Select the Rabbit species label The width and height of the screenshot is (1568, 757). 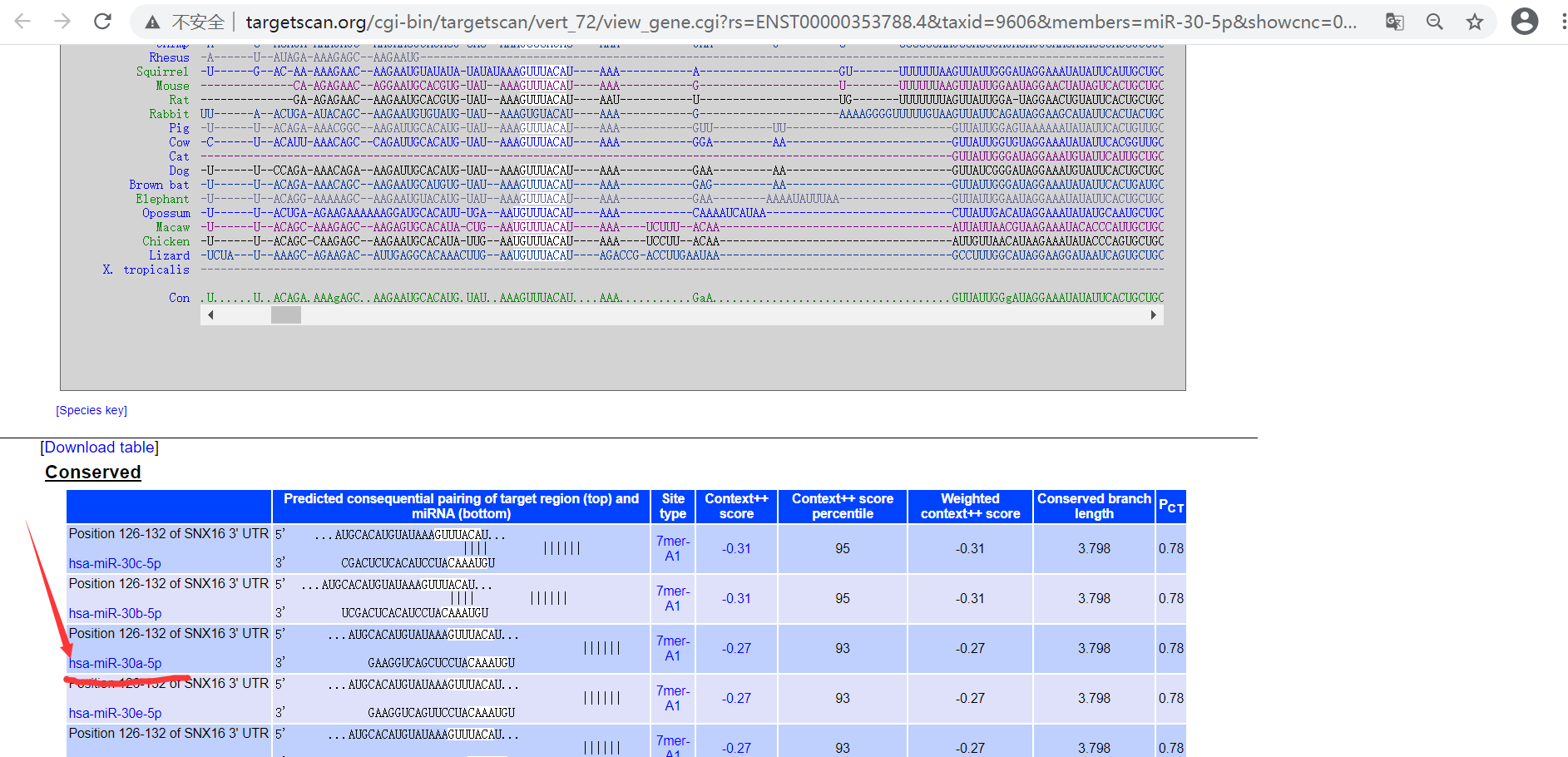point(169,114)
